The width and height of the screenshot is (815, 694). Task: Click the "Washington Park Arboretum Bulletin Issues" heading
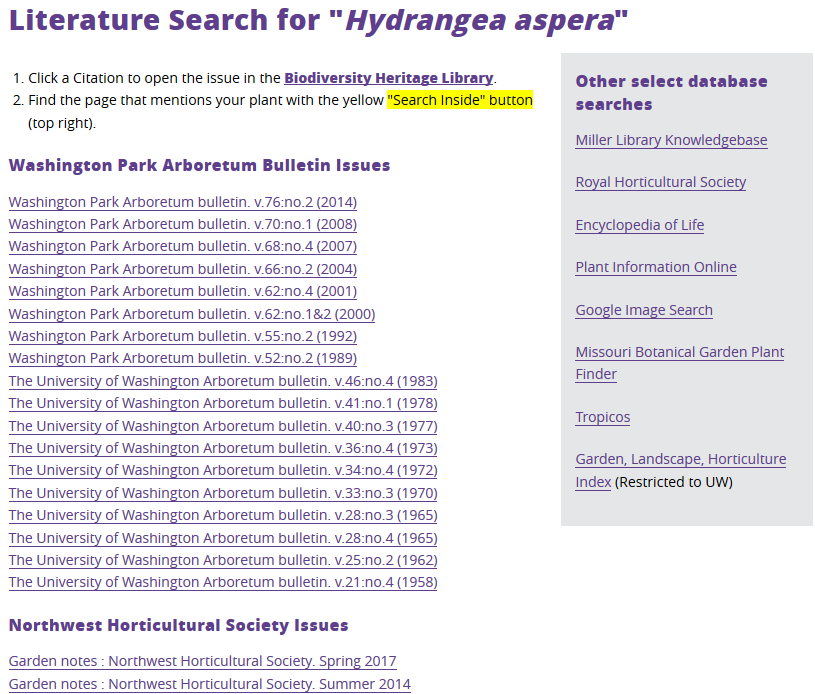(200, 165)
